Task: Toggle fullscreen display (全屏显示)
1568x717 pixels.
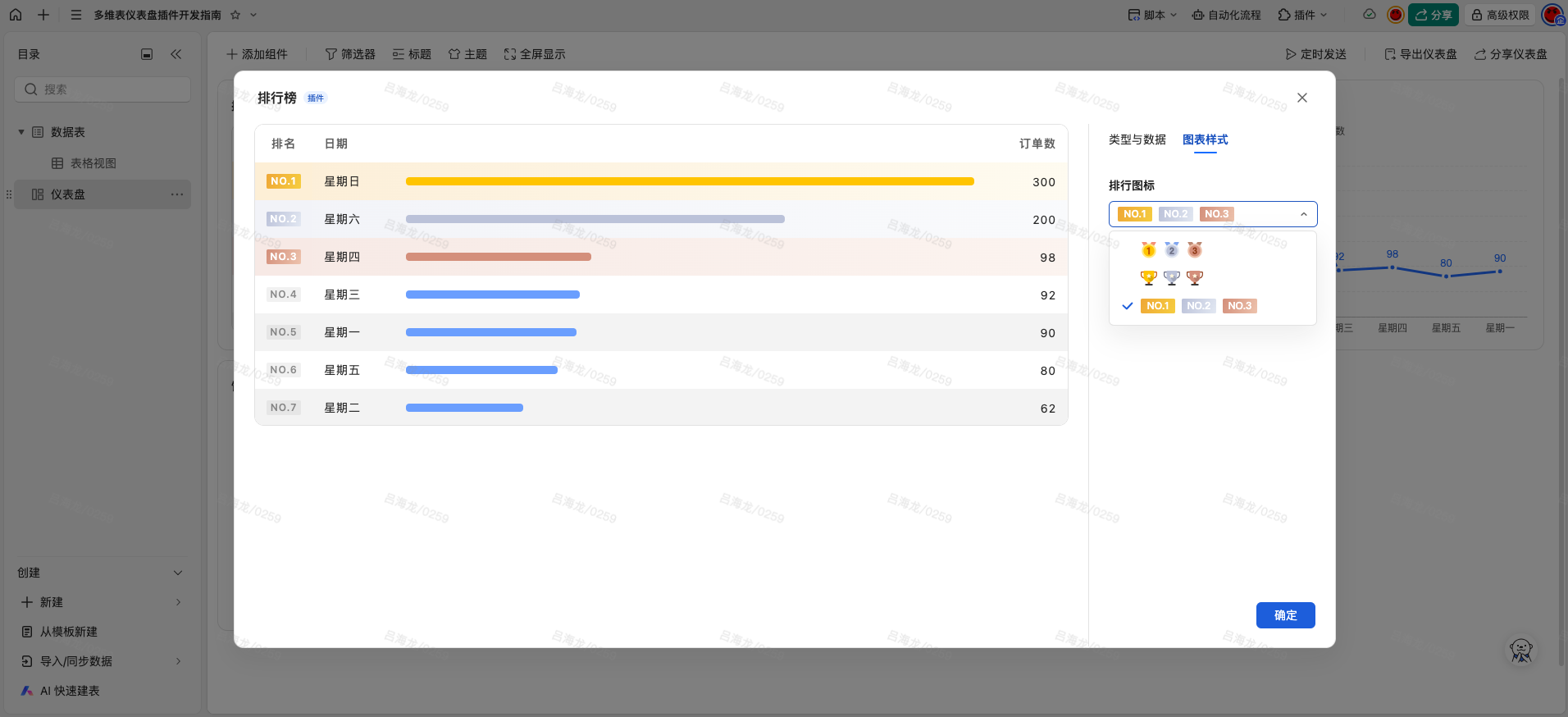Action: tap(535, 54)
